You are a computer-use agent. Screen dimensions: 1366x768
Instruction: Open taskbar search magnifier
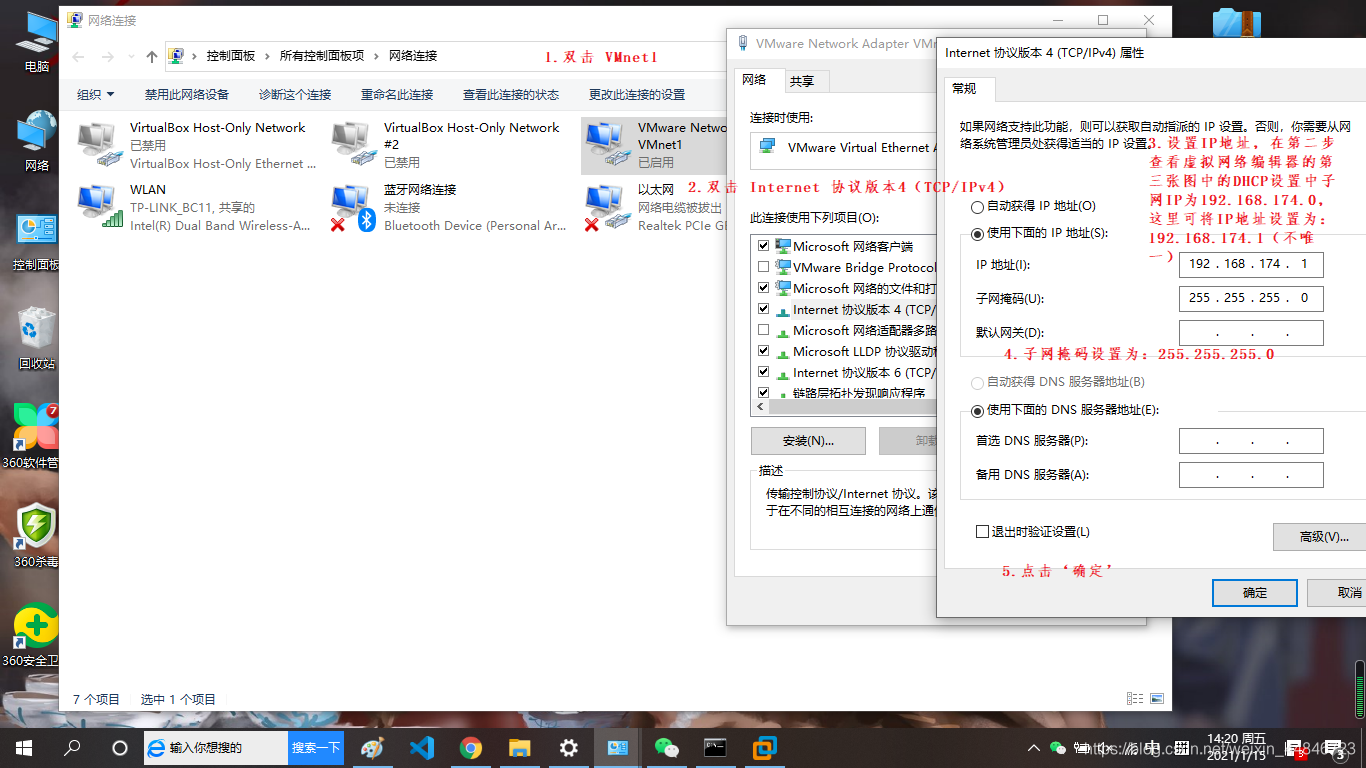[72, 747]
